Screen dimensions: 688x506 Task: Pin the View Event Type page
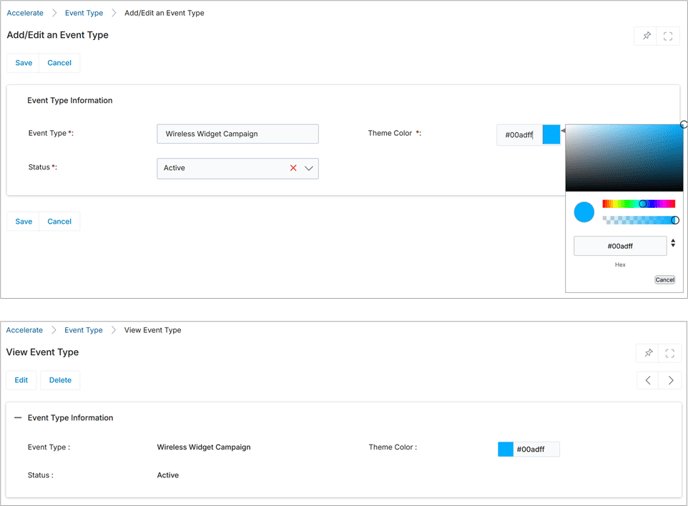tap(648, 353)
